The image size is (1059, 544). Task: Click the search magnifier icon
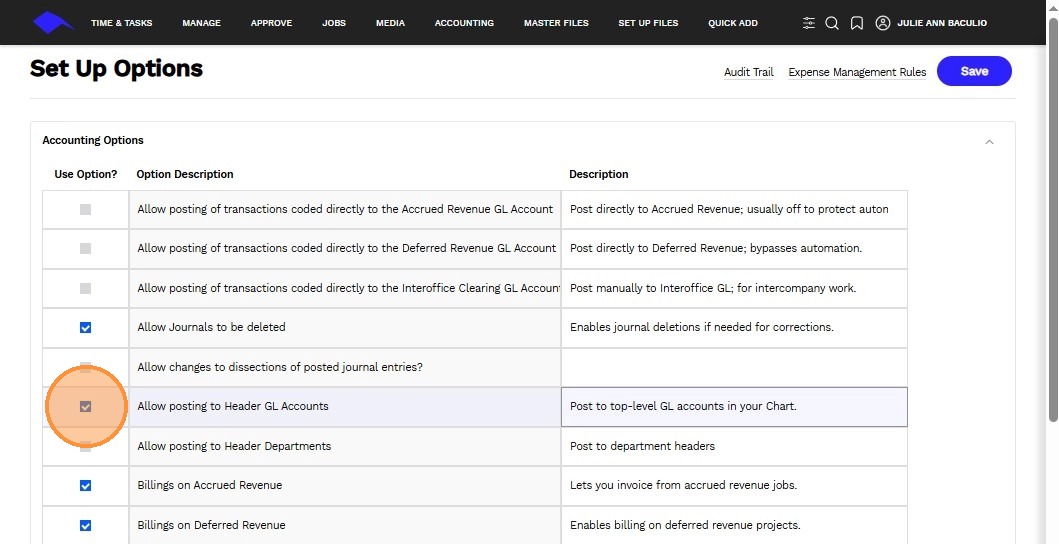pyautogui.click(x=832, y=23)
